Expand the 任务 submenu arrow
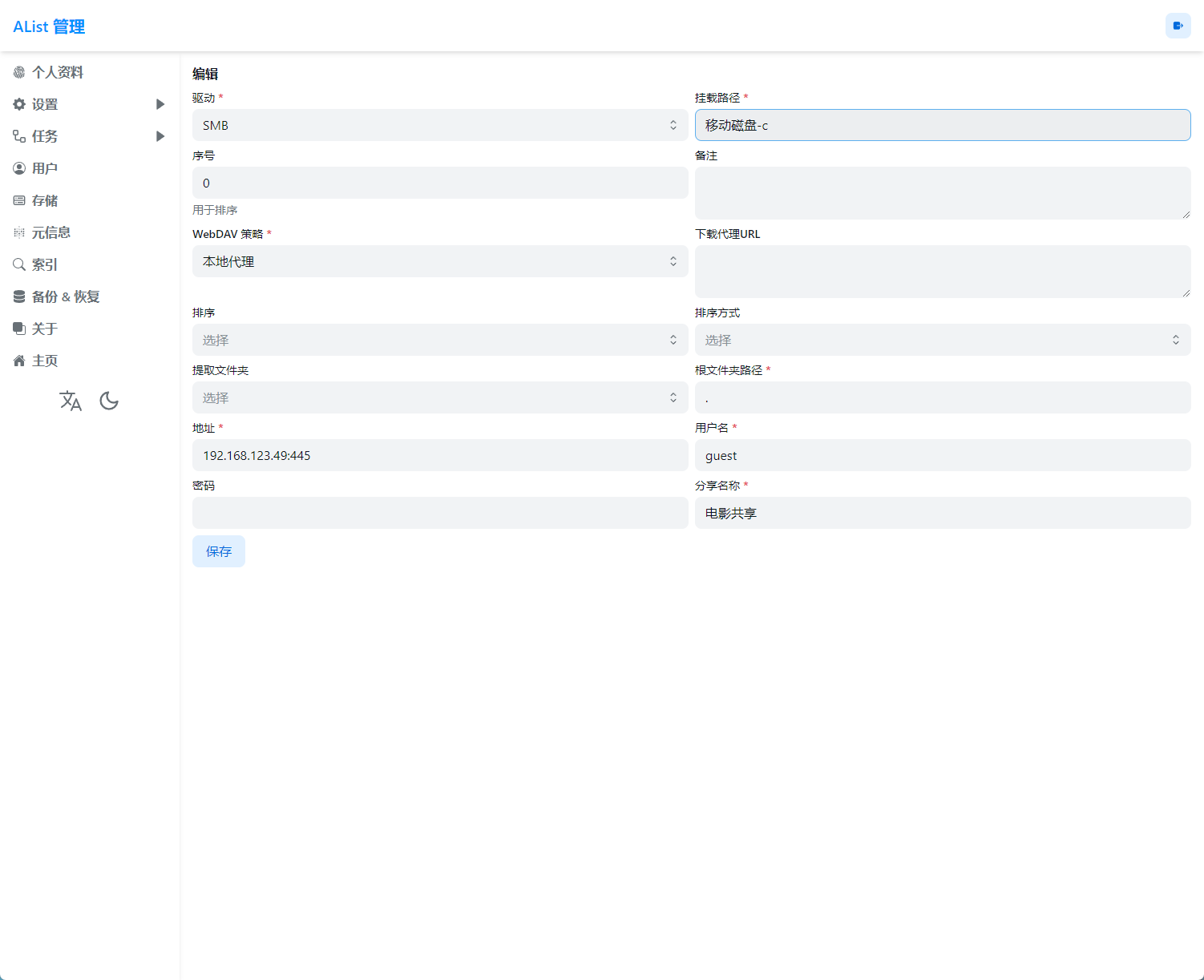 (160, 136)
